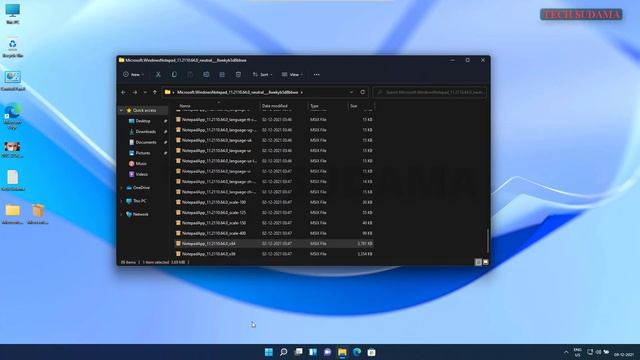Image resolution: width=640 pixels, height=360 pixels.
Task: Click the Cut icon in Explorer toolbar
Action: tap(158, 75)
